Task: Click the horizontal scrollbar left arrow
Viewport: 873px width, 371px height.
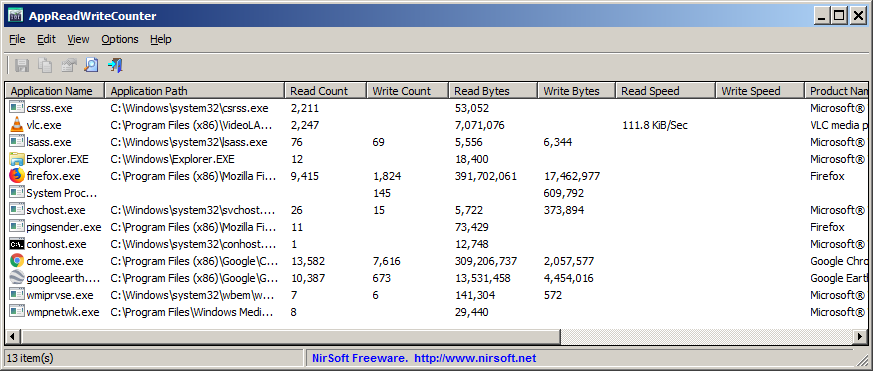Action: tap(13, 336)
